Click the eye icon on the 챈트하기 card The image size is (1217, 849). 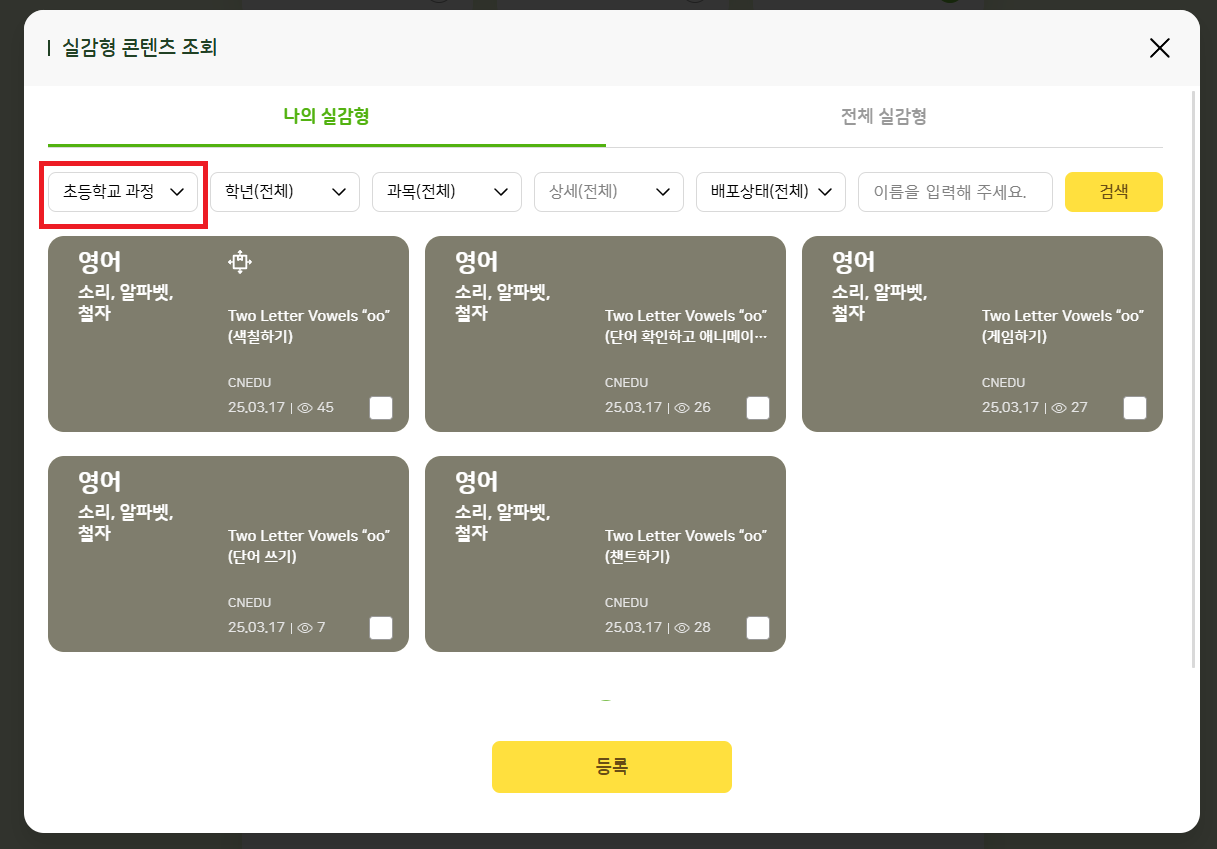click(682, 628)
